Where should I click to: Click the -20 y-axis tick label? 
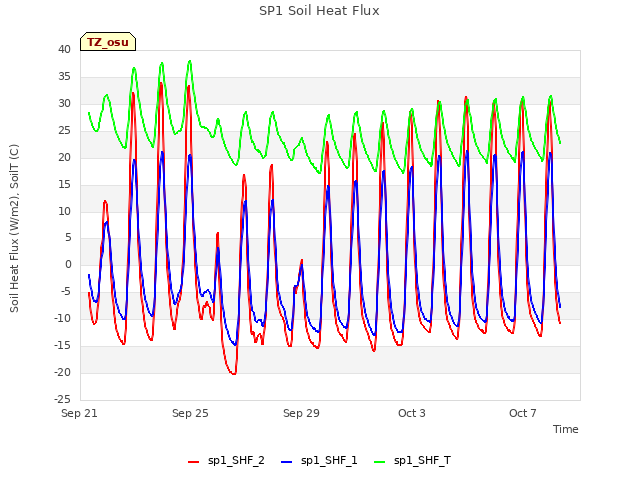pyautogui.click(x=63, y=373)
